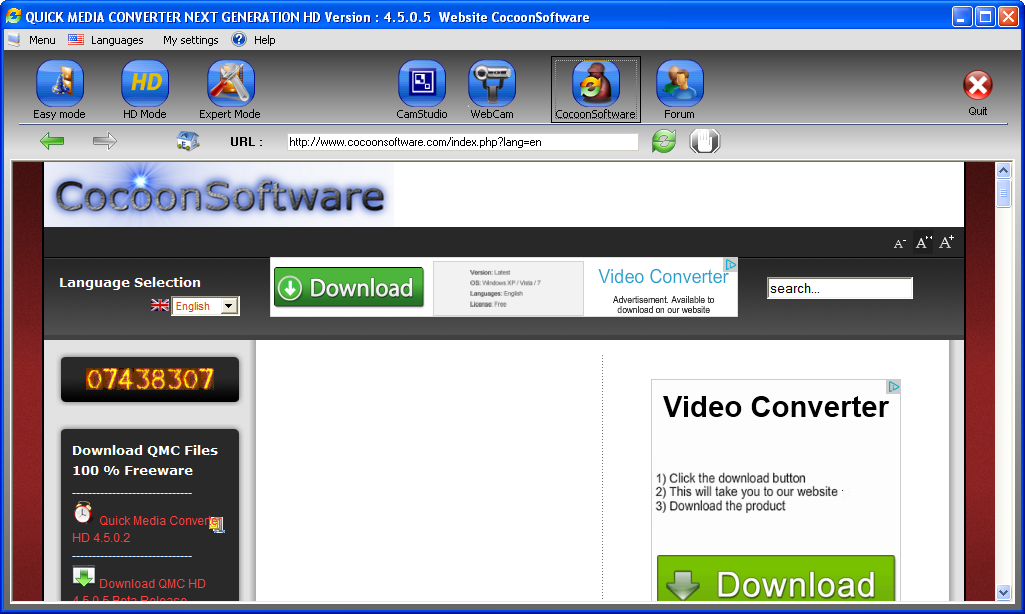Open the Forum page
Screen dimensions: 1025x614
coord(679,90)
